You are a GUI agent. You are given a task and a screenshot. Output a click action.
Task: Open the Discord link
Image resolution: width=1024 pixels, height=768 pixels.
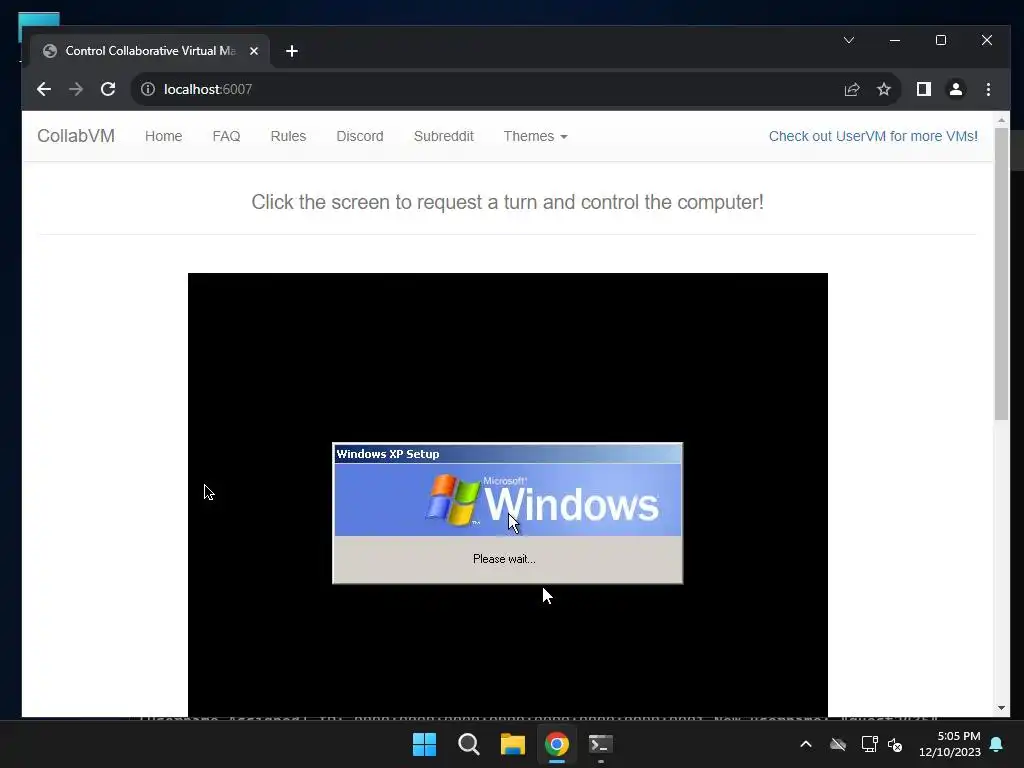pos(360,136)
